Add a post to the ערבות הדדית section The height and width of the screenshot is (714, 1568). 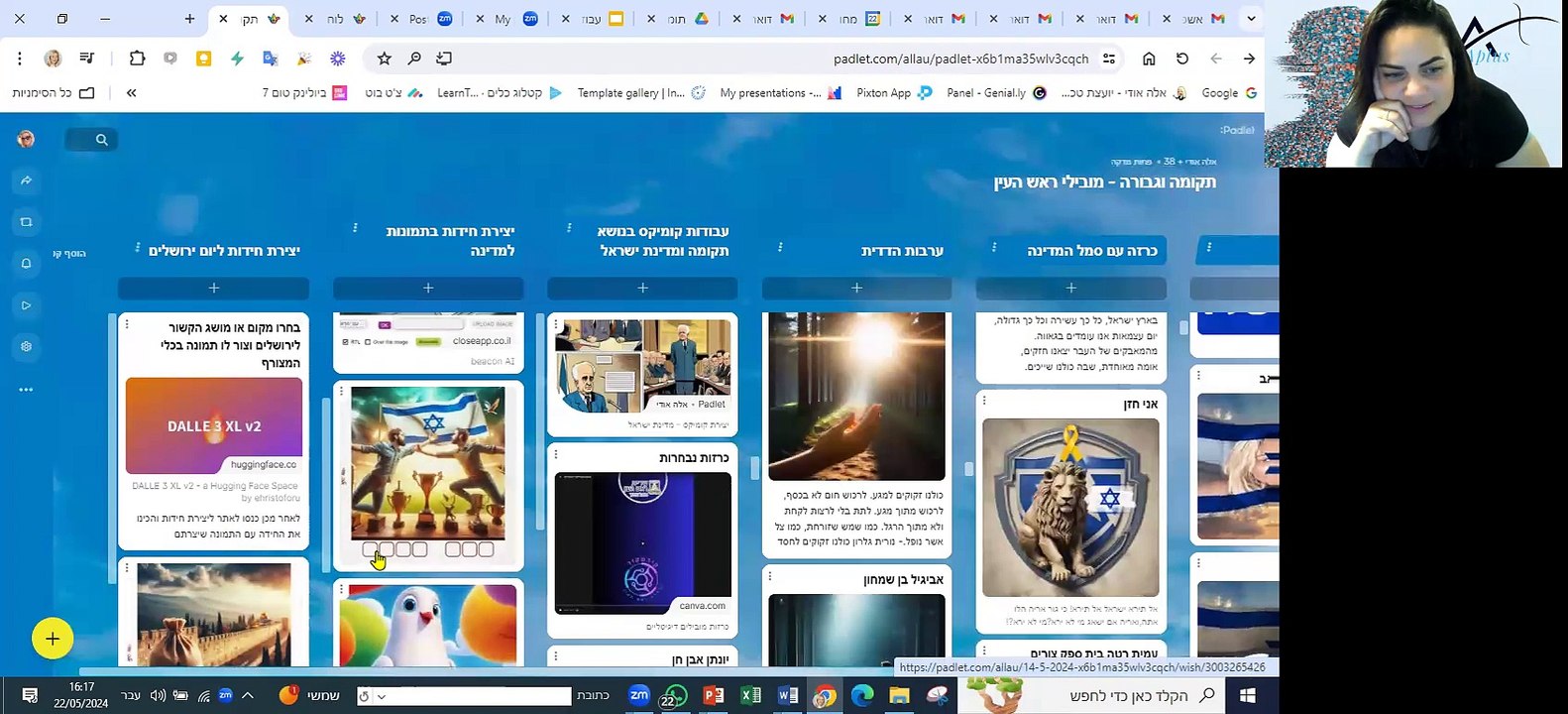tap(857, 288)
